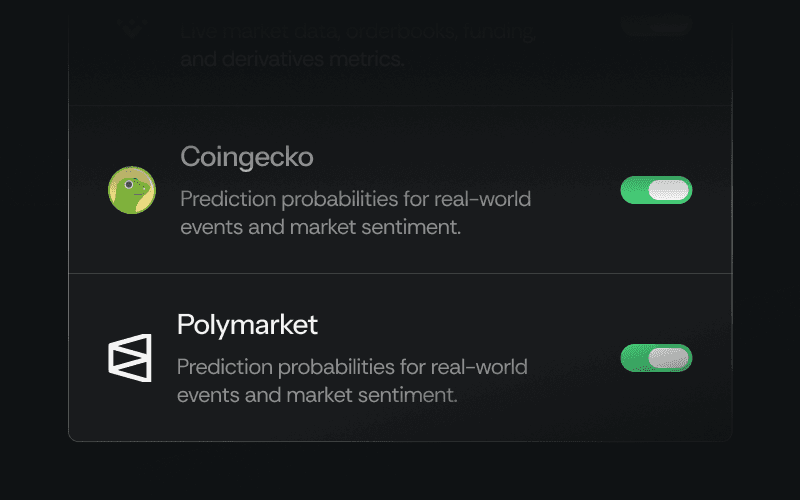Screen dimensions: 800x500
Task: Click the green track of Polymarket's toggle
Action: (634, 358)
